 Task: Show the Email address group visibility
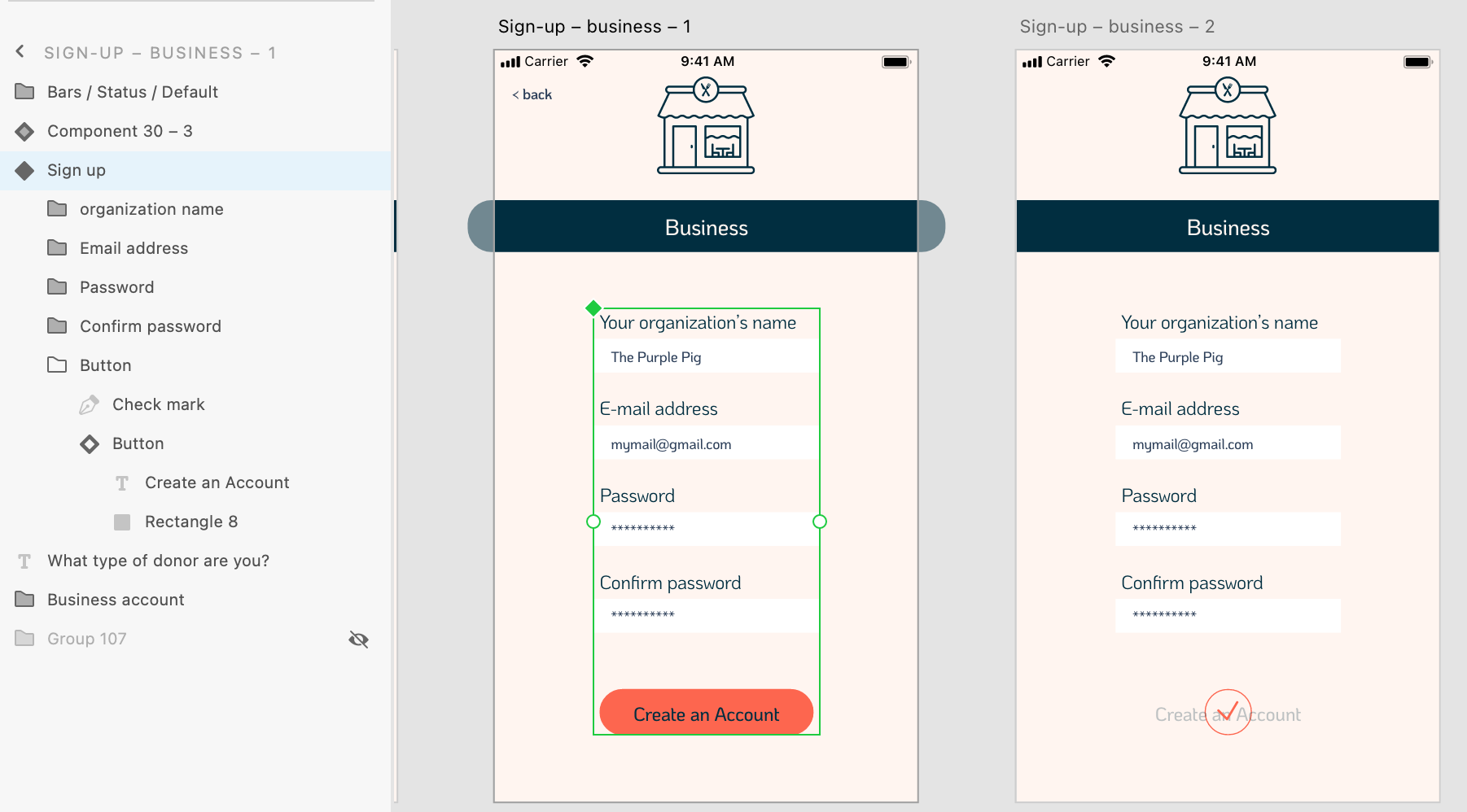(359, 248)
